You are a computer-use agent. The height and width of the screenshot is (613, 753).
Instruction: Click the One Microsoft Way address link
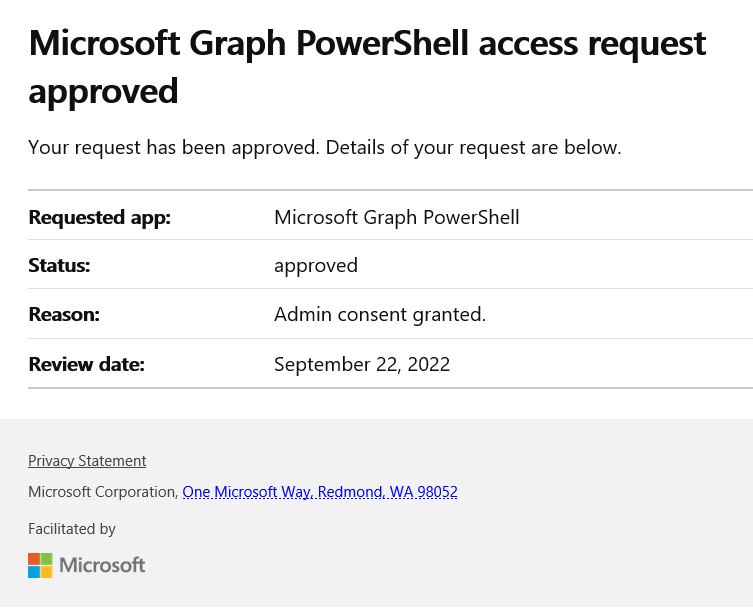pos(320,491)
